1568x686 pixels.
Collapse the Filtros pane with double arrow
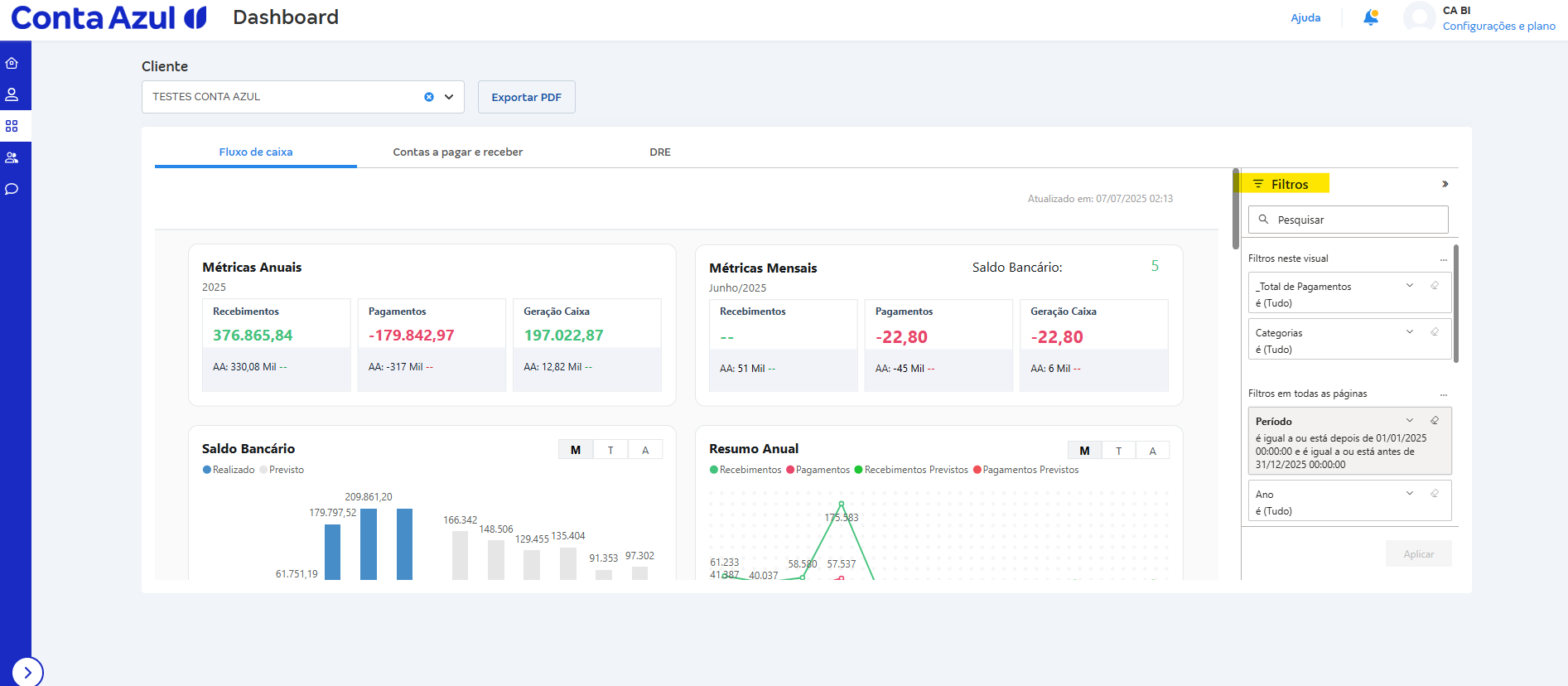(x=1445, y=184)
